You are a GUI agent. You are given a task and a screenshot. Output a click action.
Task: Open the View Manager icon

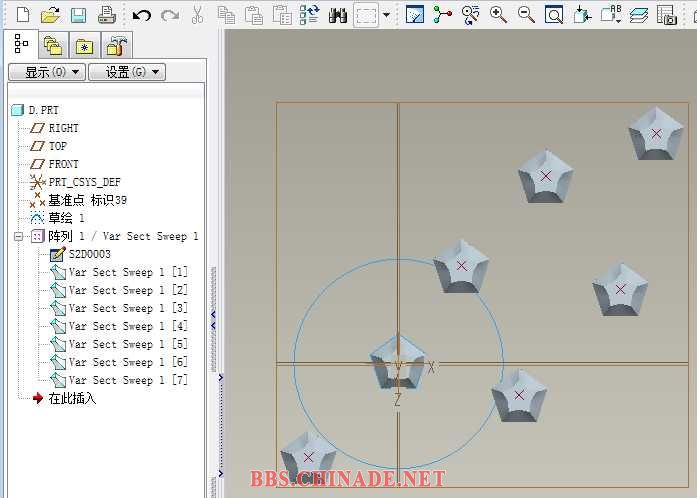[667, 15]
